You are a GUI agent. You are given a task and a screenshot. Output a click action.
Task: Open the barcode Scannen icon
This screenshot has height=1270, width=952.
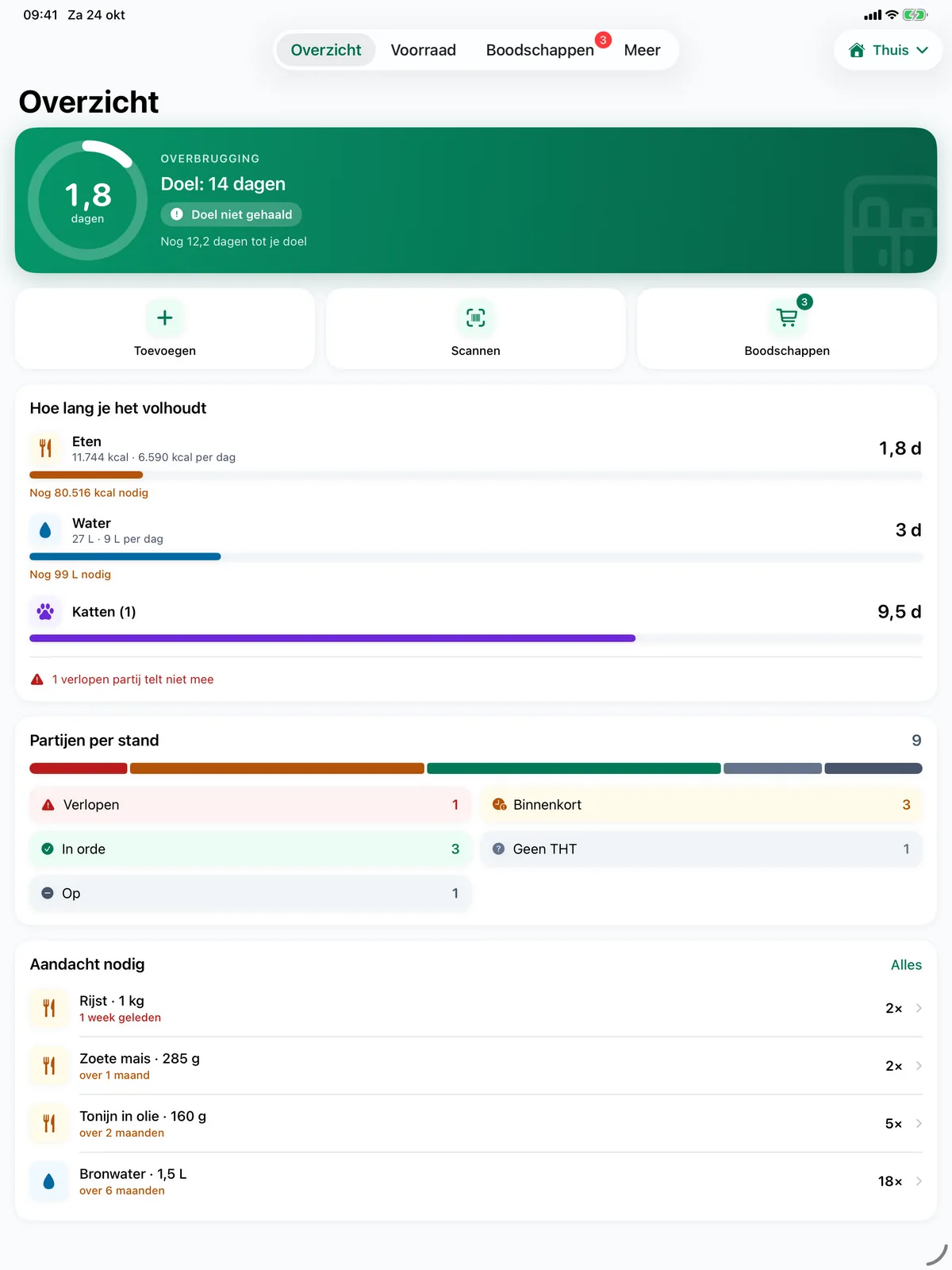476,318
